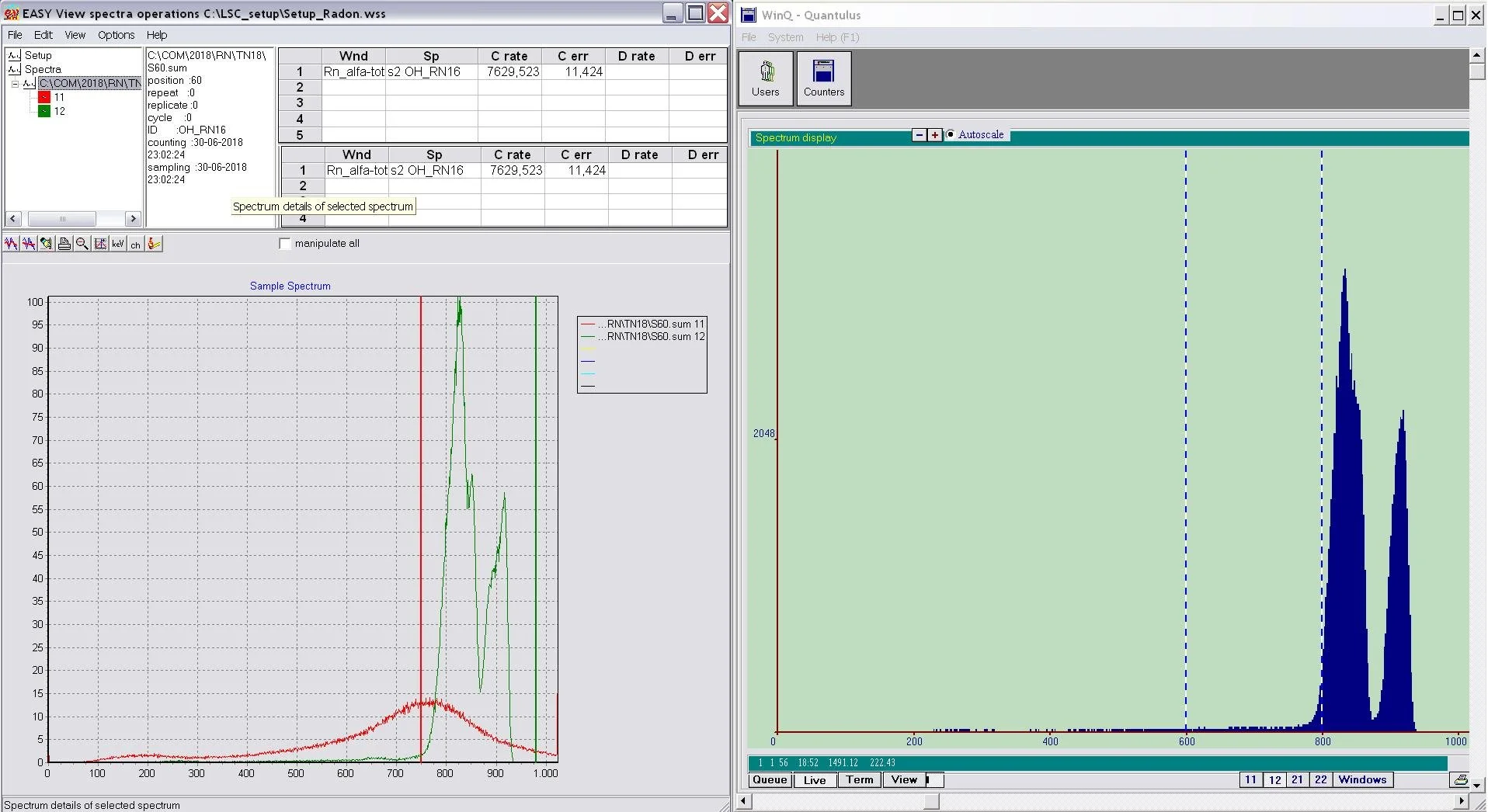The width and height of the screenshot is (1488, 812).
Task: Switch axis to channel (ch) units
Action: [136, 244]
